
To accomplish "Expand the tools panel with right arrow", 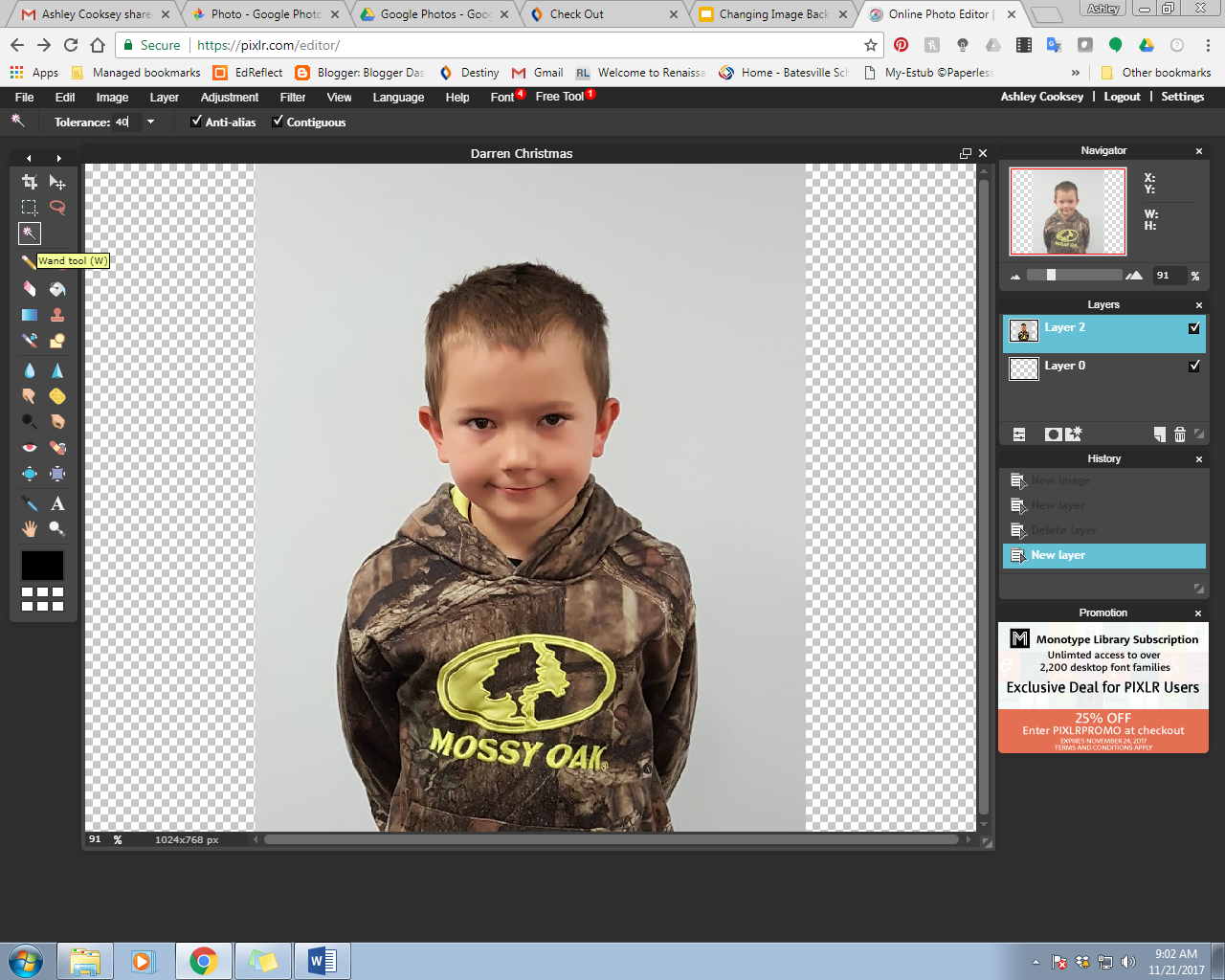I will point(58,158).
